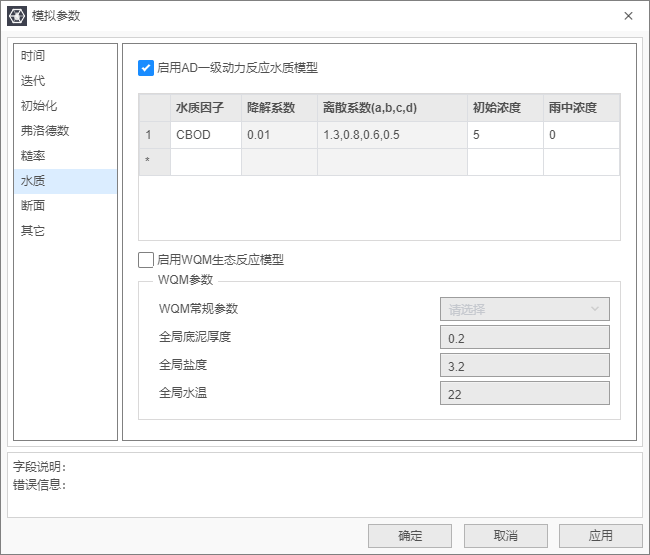Choose 其它 in the left list

pos(34,231)
